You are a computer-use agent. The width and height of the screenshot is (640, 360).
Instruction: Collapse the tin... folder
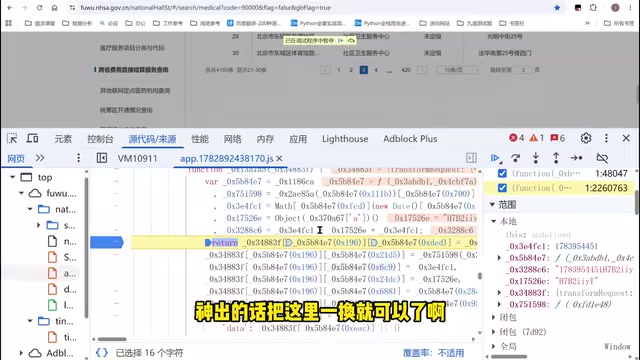coord(30,321)
